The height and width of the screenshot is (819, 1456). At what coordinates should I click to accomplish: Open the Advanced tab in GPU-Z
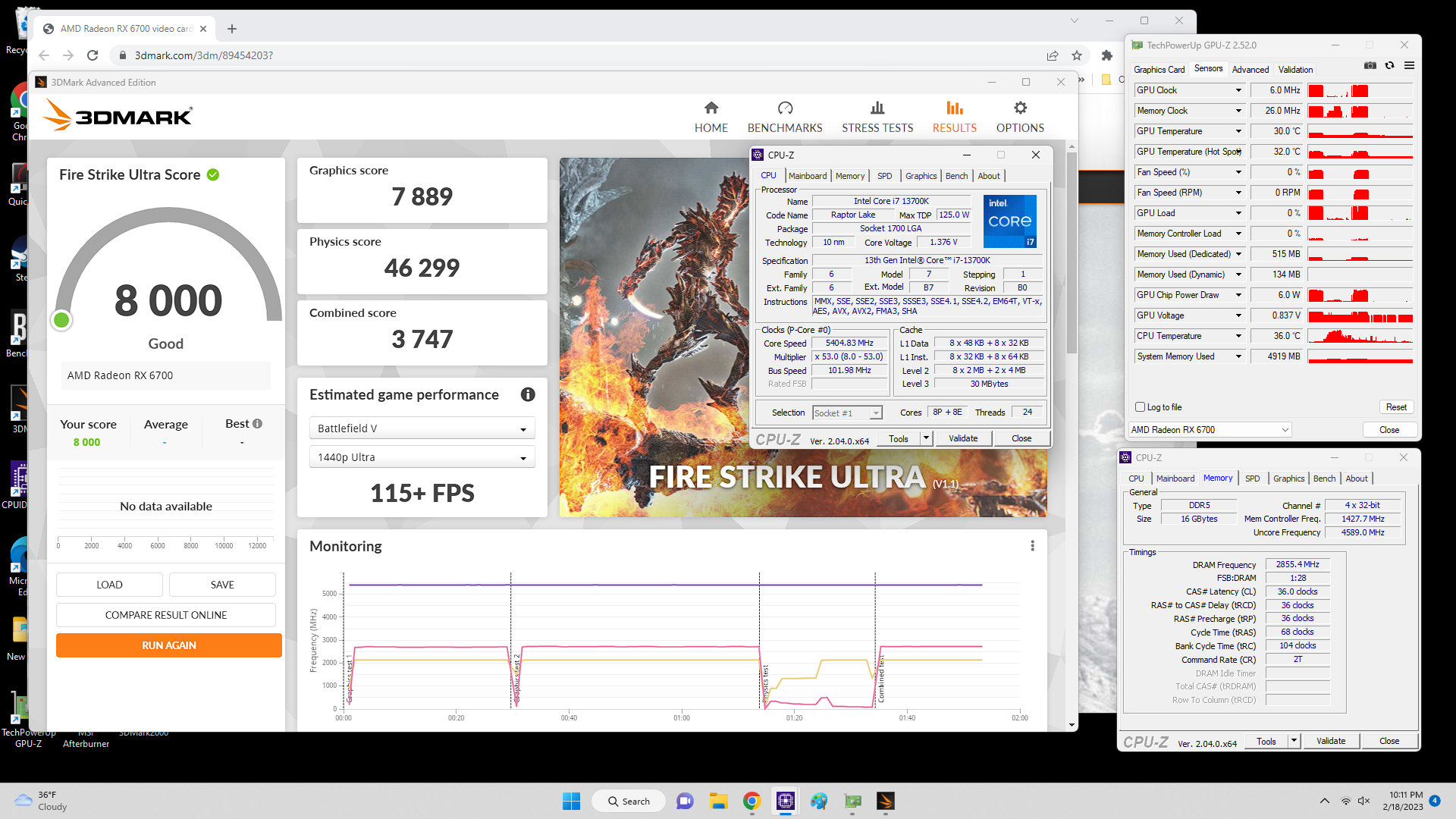tap(1250, 69)
